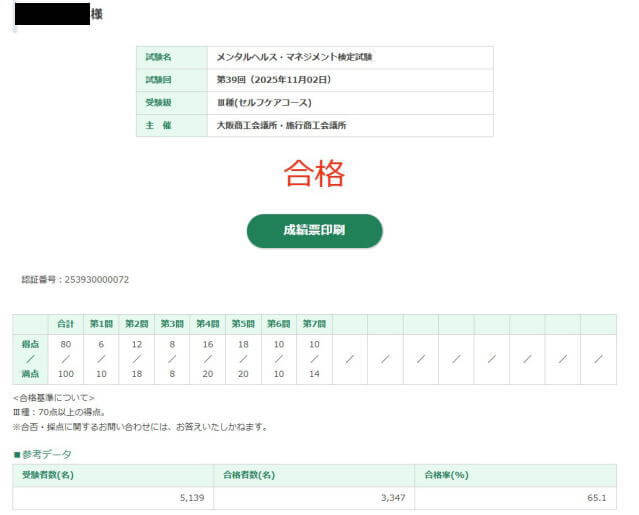Click the 第4問 column header
The width and height of the screenshot is (639, 515).
pyautogui.click(x=207, y=324)
